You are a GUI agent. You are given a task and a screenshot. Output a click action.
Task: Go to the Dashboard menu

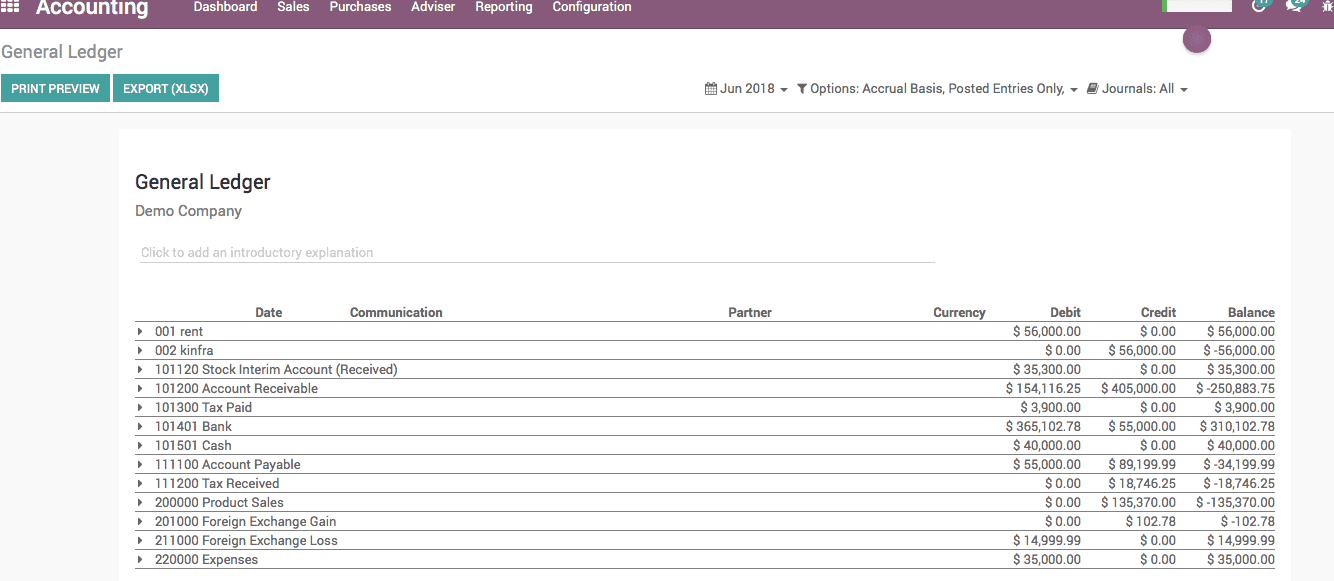point(225,7)
